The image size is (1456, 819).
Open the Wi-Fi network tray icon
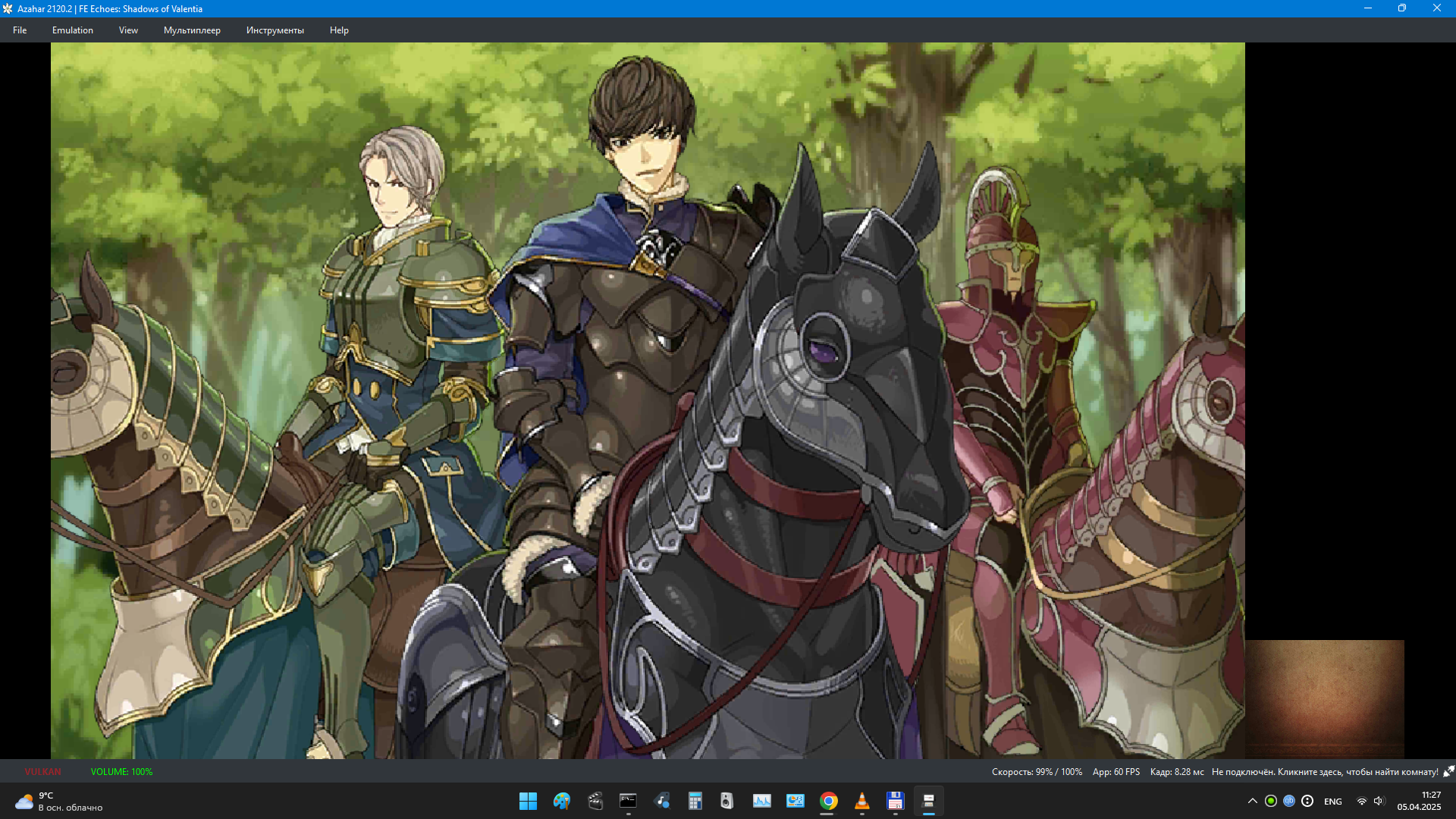tap(1362, 801)
